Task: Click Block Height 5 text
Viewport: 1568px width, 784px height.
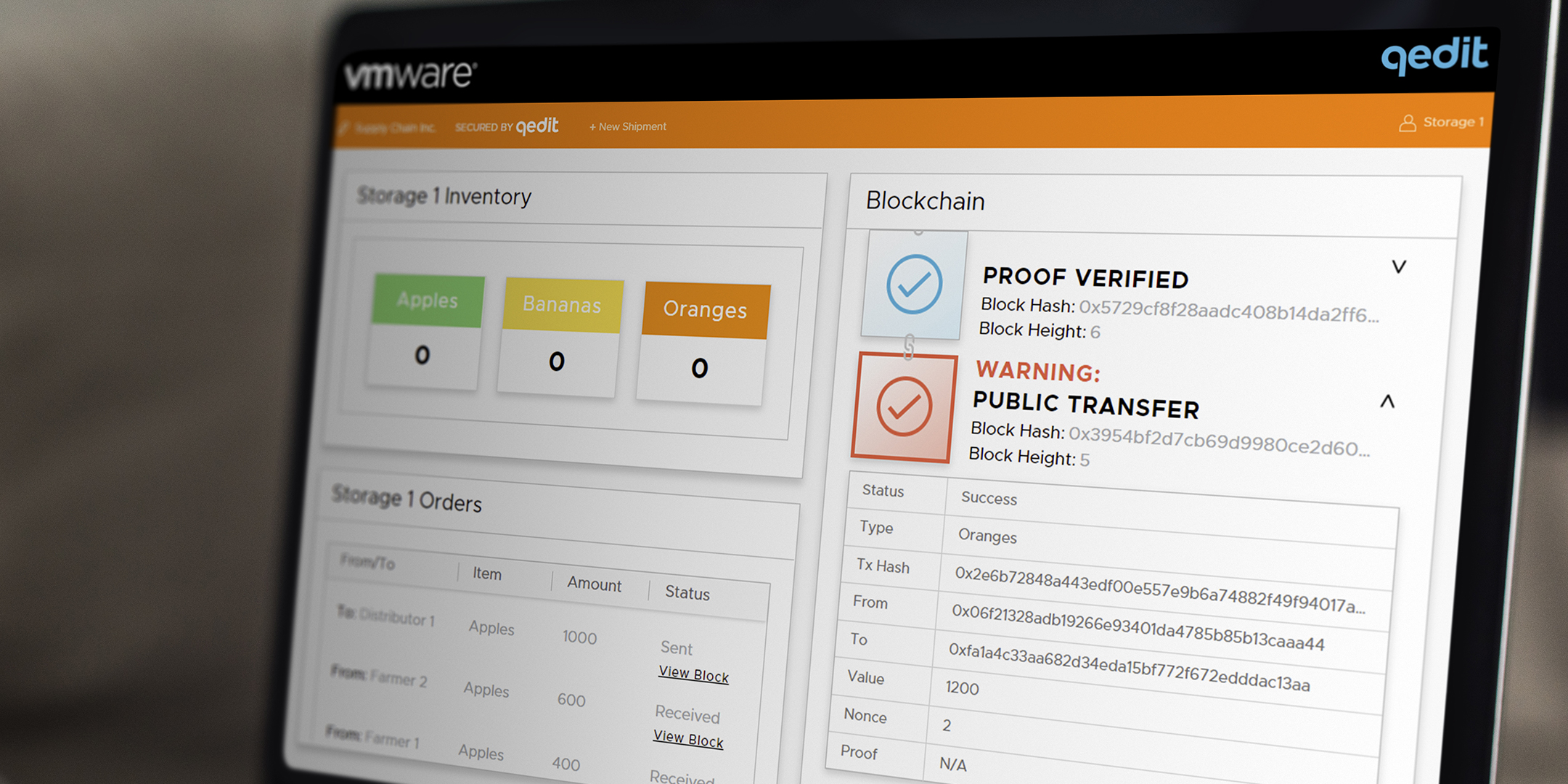Action: coord(1029,456)
